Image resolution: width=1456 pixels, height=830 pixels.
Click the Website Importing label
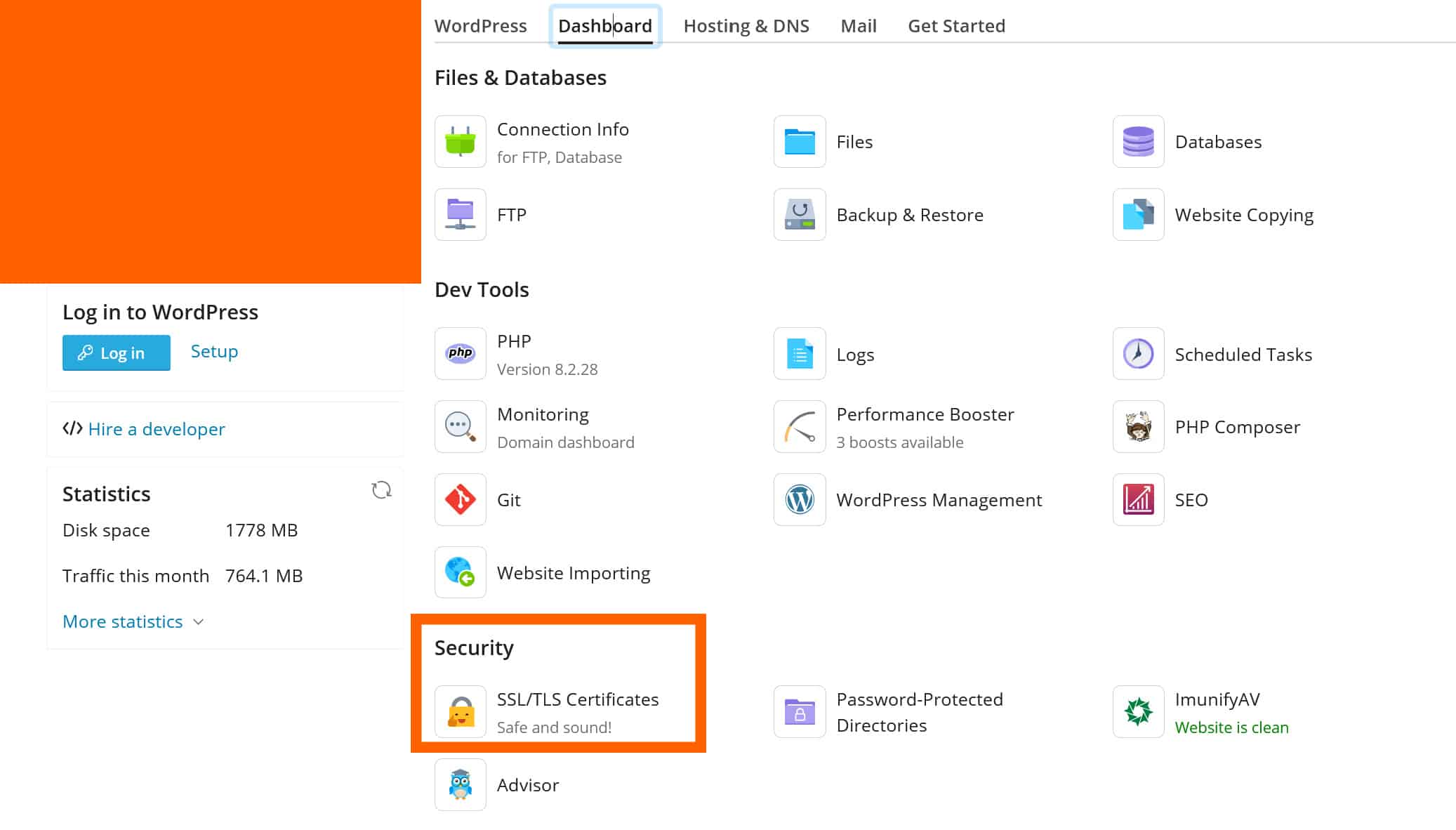coord(574,573)
